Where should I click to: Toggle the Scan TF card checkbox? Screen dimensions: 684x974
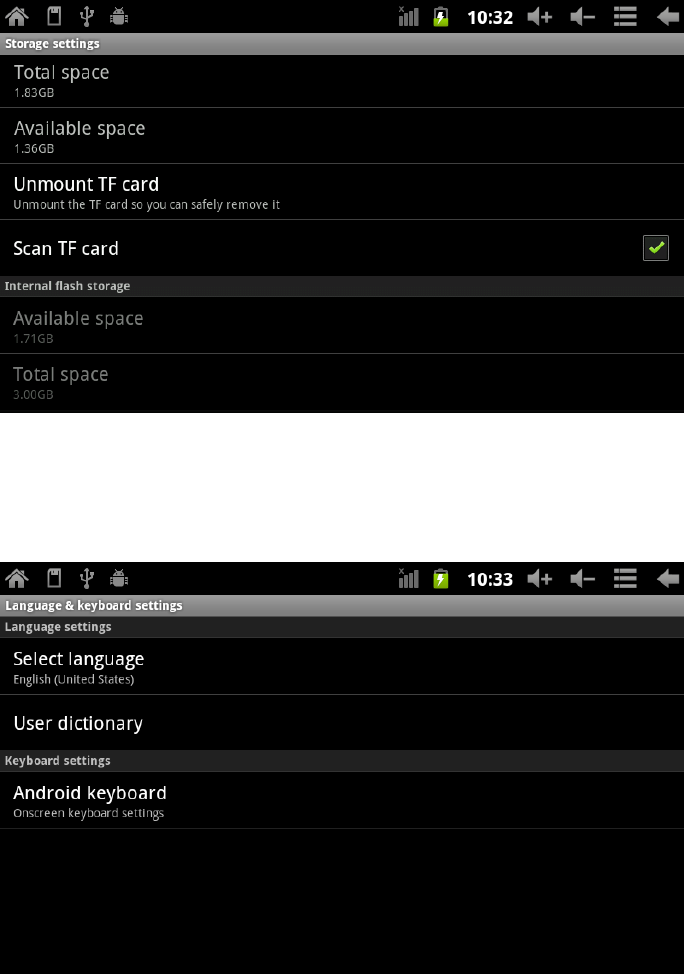coord(655,248)
